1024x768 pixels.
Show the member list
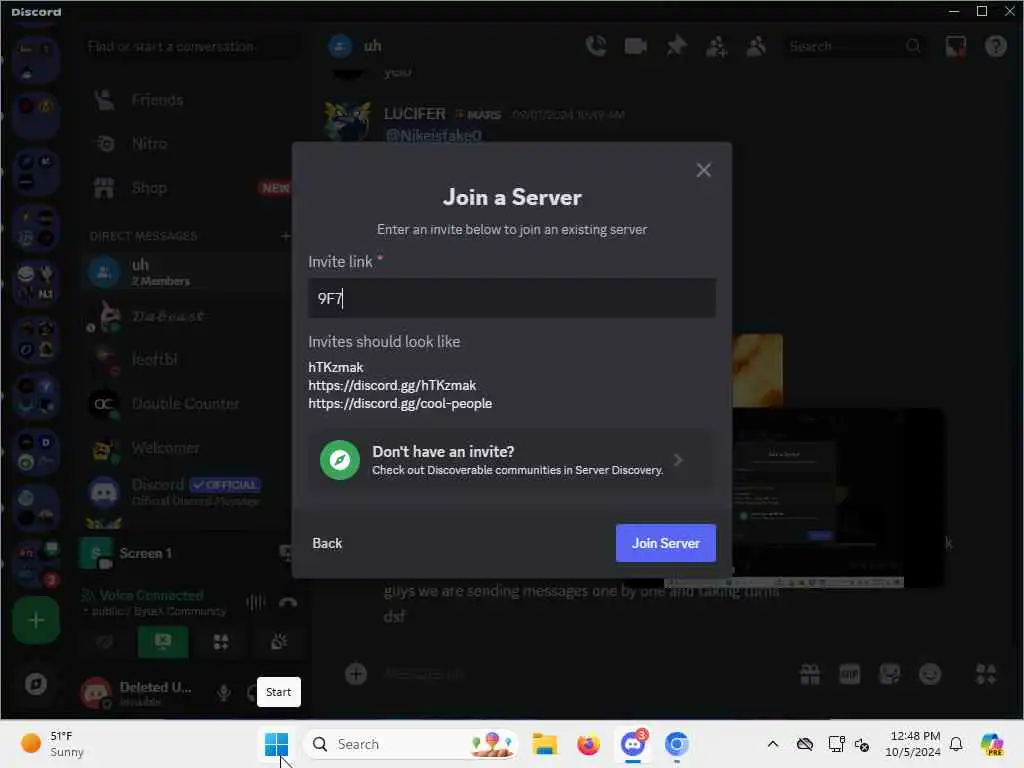(x=756, y=46)
